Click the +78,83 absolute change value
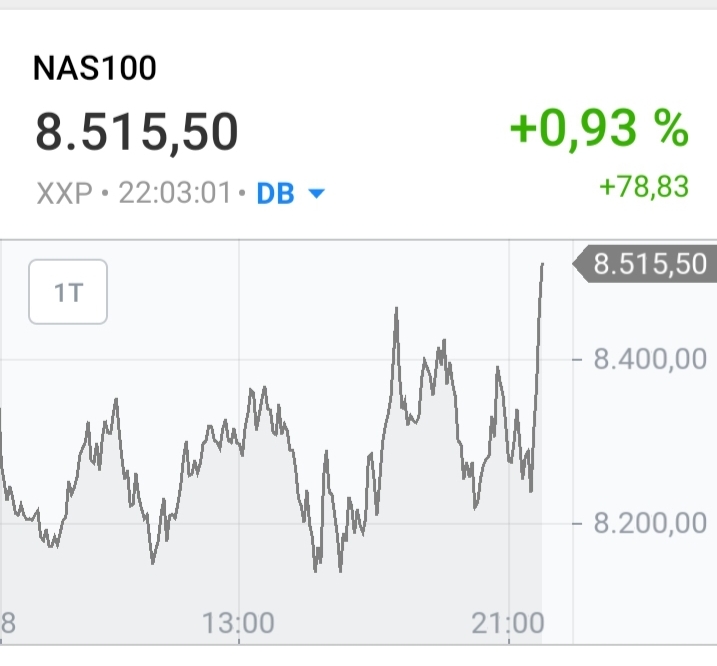The height and width of the screenshot is (666, 717). tap(643, 186)
